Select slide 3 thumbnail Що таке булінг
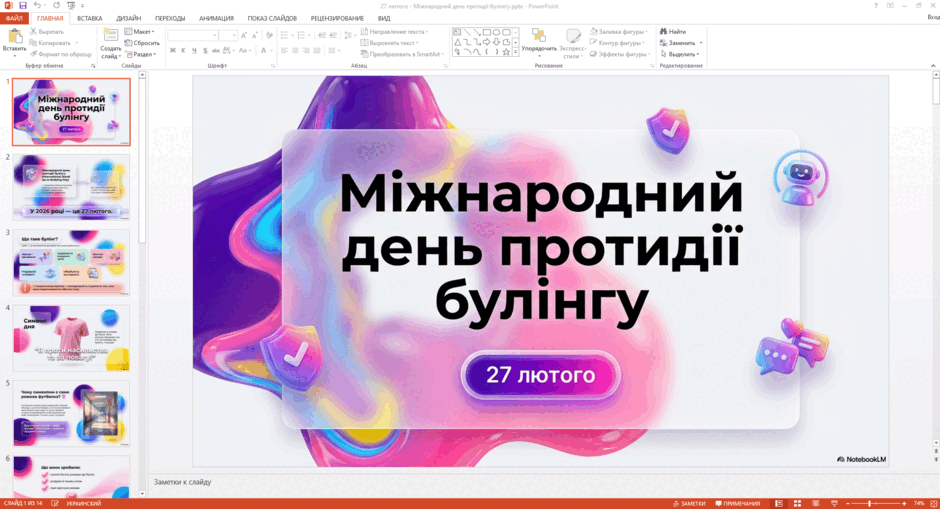Screen dimensions: 940x509 tap(71, 263)
